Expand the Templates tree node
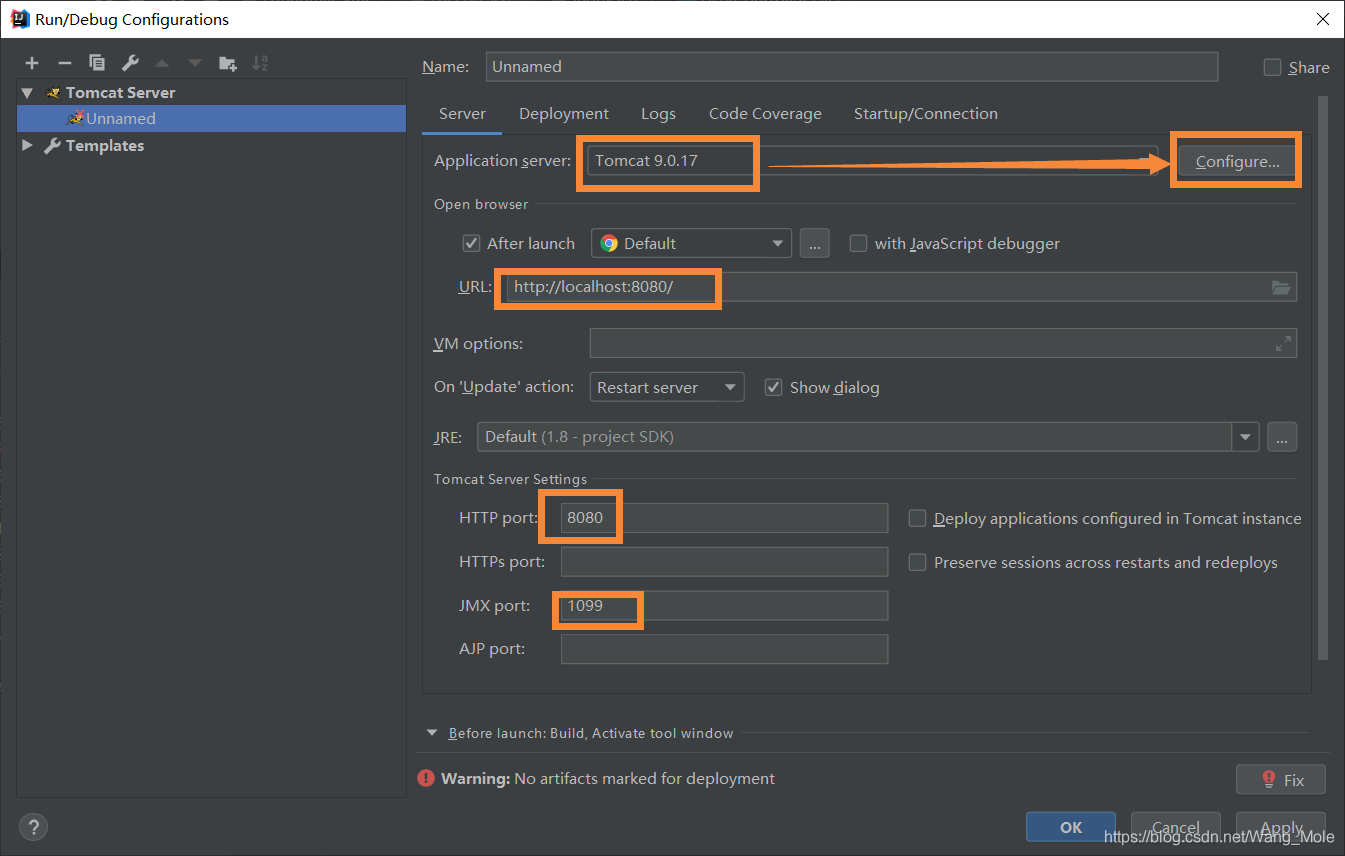 point(27,145)
